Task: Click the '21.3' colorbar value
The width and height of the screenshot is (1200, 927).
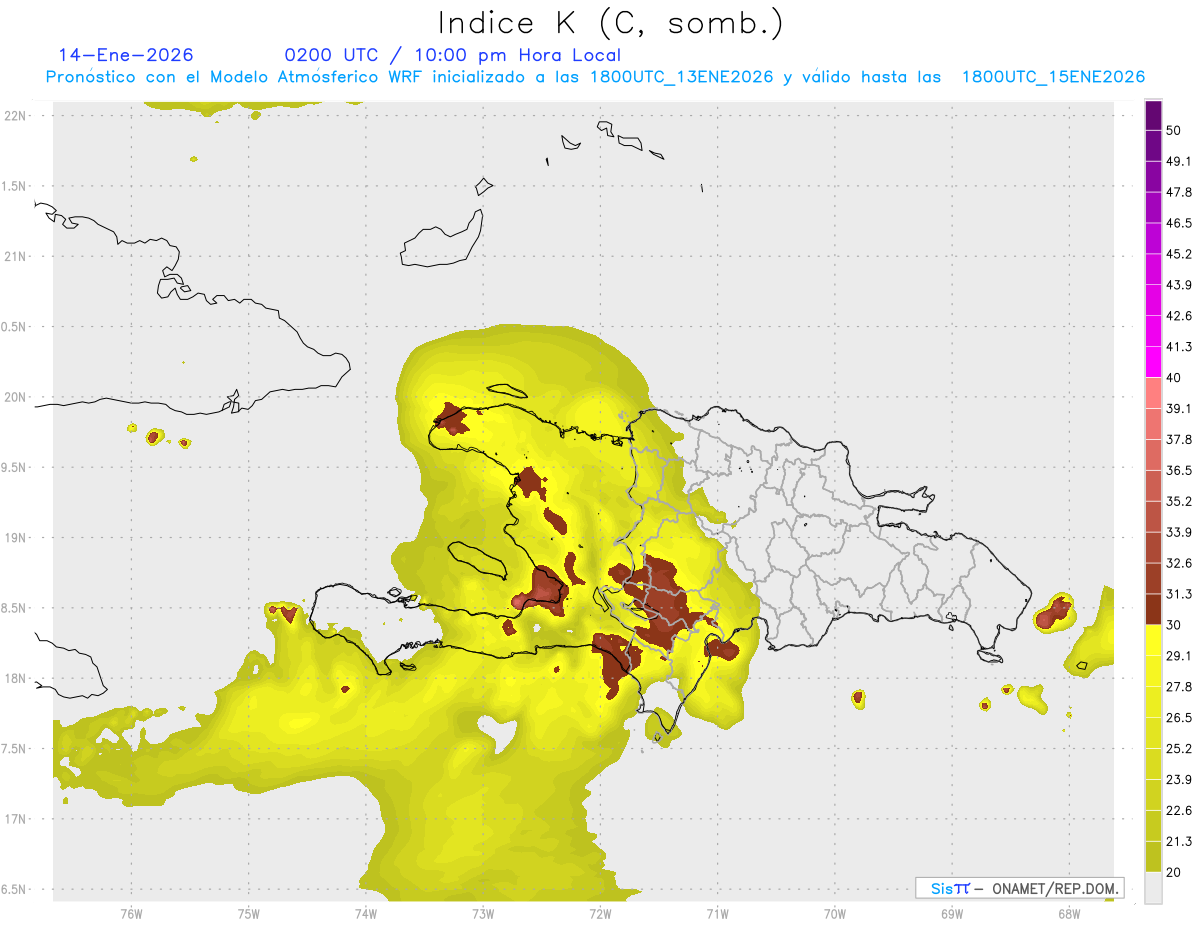Action: (1179, 842)
